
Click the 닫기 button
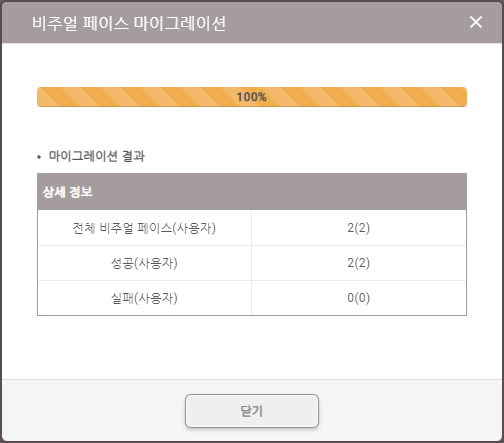pyautogui.click(x=252, y=411)
